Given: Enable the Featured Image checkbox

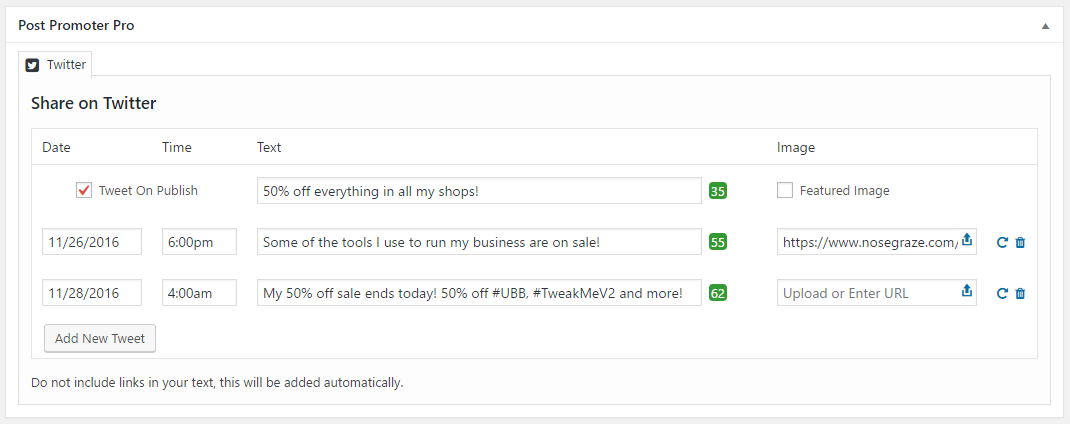Looking at the screenshot, I should point(785,190).
